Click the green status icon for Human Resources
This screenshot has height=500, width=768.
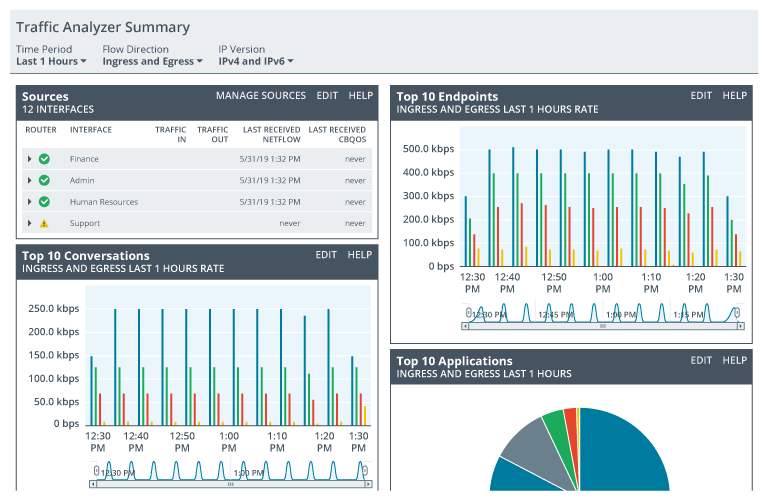pos(44,202)
